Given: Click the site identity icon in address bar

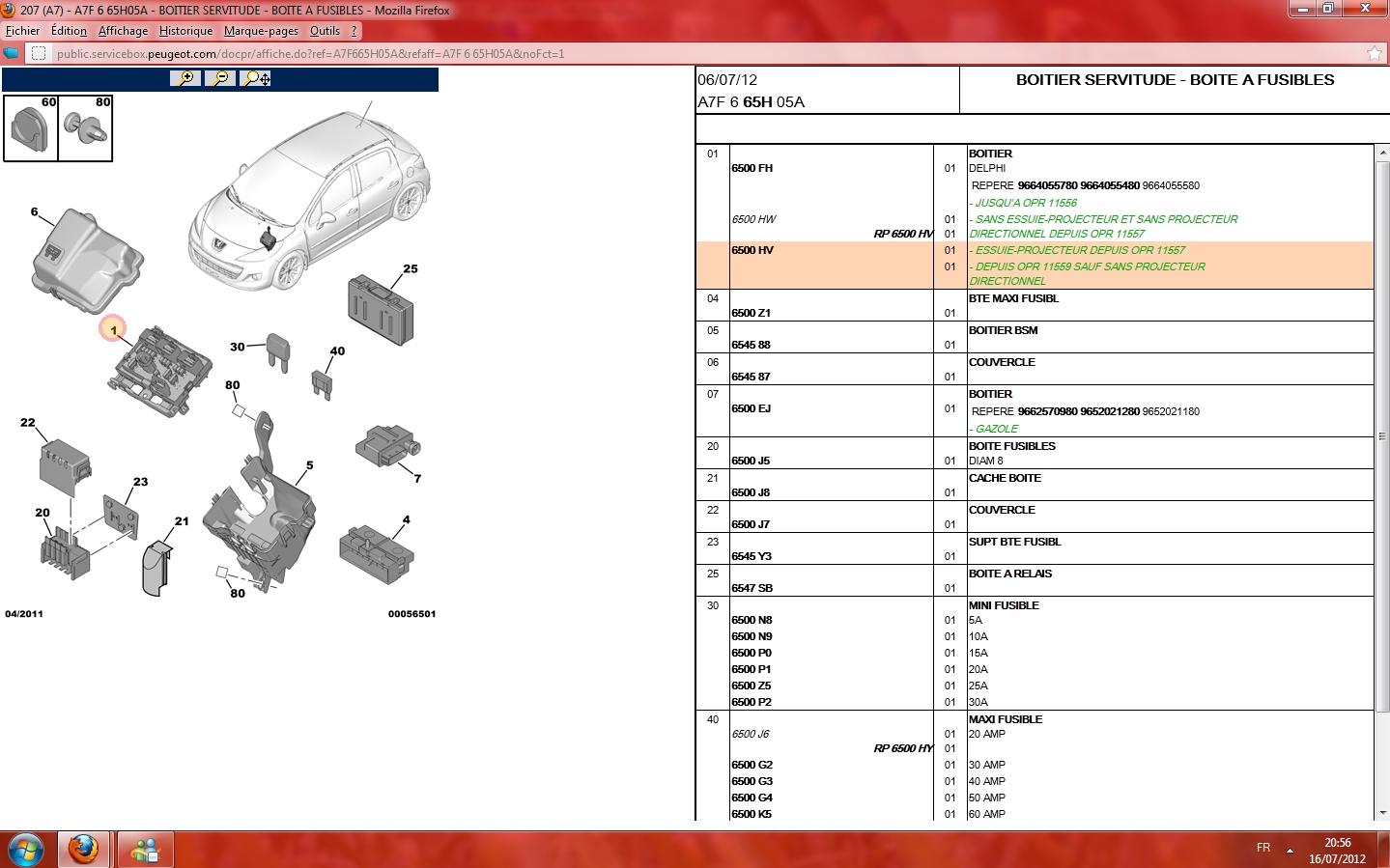Looking at the screenshot, I should [x=39, y=54].
